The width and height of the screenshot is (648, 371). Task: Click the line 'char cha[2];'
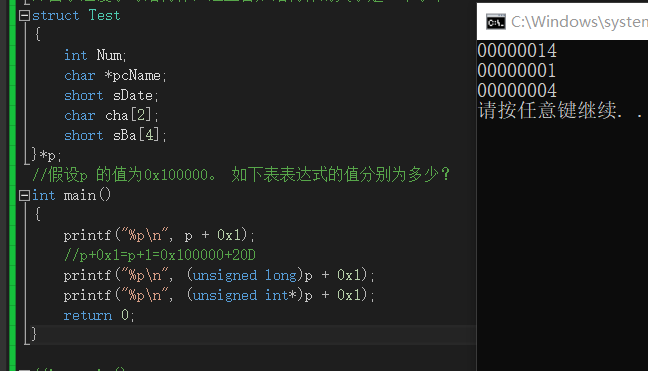click(x=111, y=115)
